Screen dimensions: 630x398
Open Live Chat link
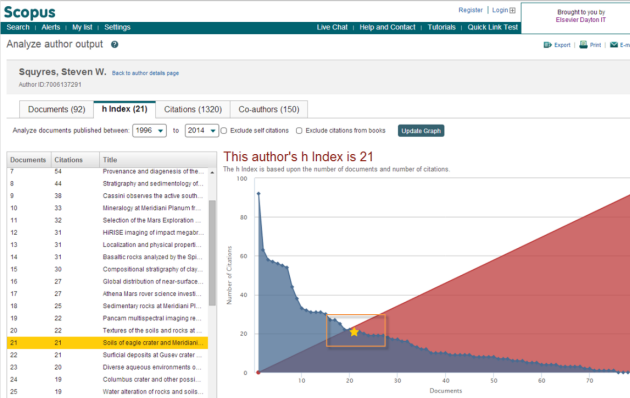coord(332,27)
